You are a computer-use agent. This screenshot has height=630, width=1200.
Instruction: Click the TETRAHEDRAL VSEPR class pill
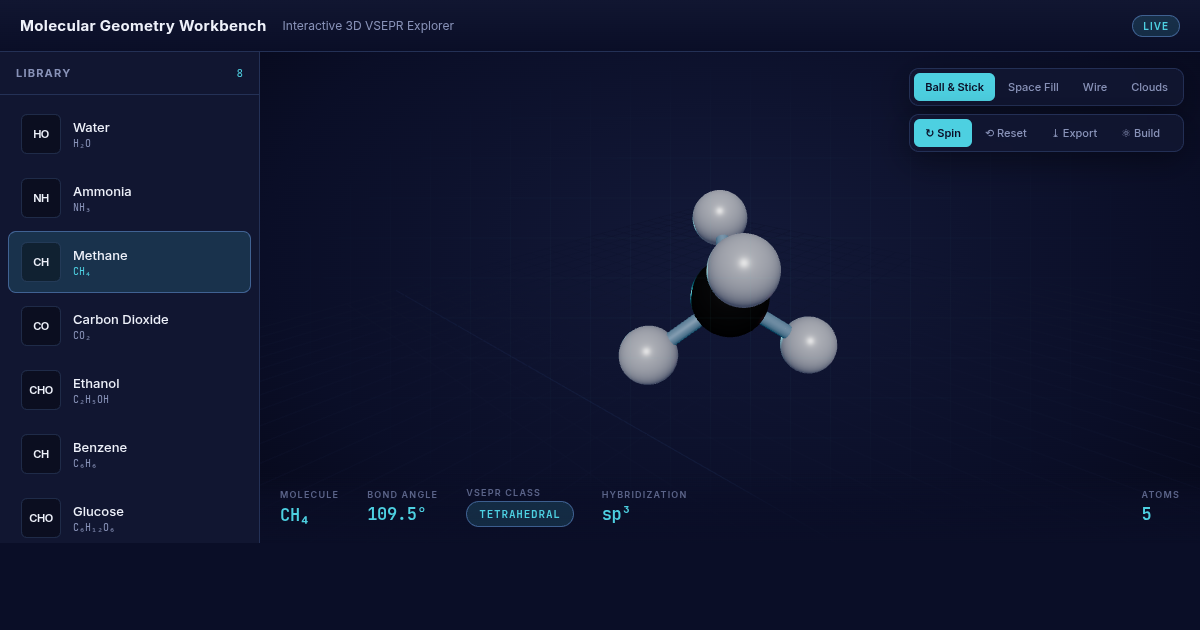click(x=520, y=514)
